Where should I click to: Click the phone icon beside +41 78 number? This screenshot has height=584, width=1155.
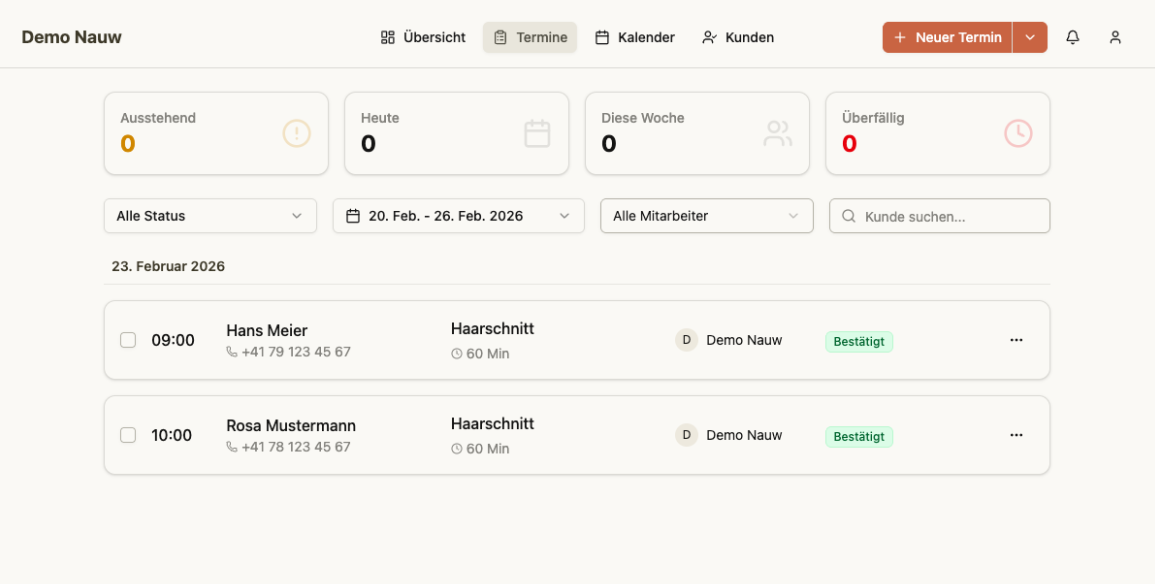point(232,447)
